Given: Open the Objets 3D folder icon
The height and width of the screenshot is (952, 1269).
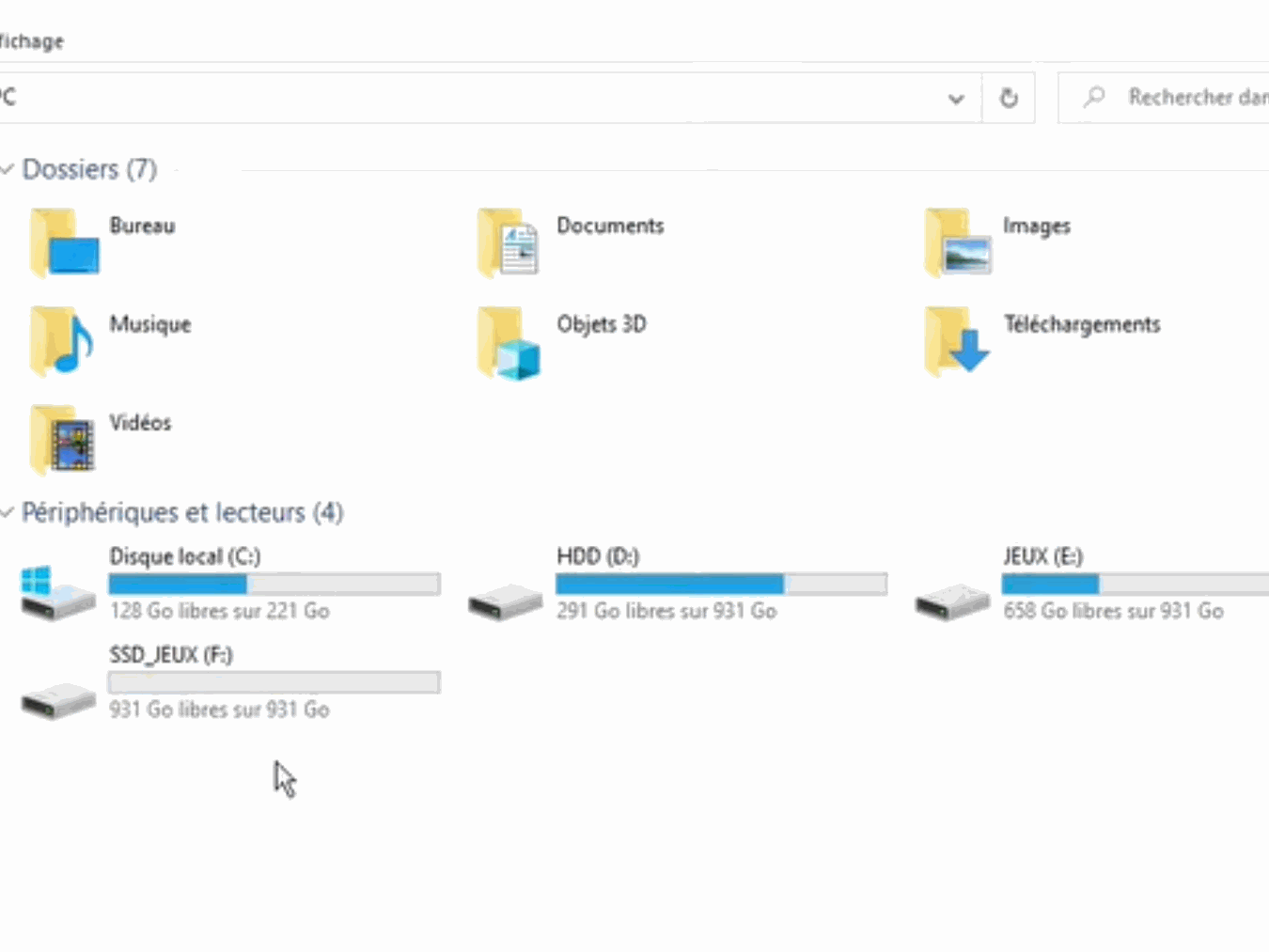Looking at the screenshot, I should 508,341.
